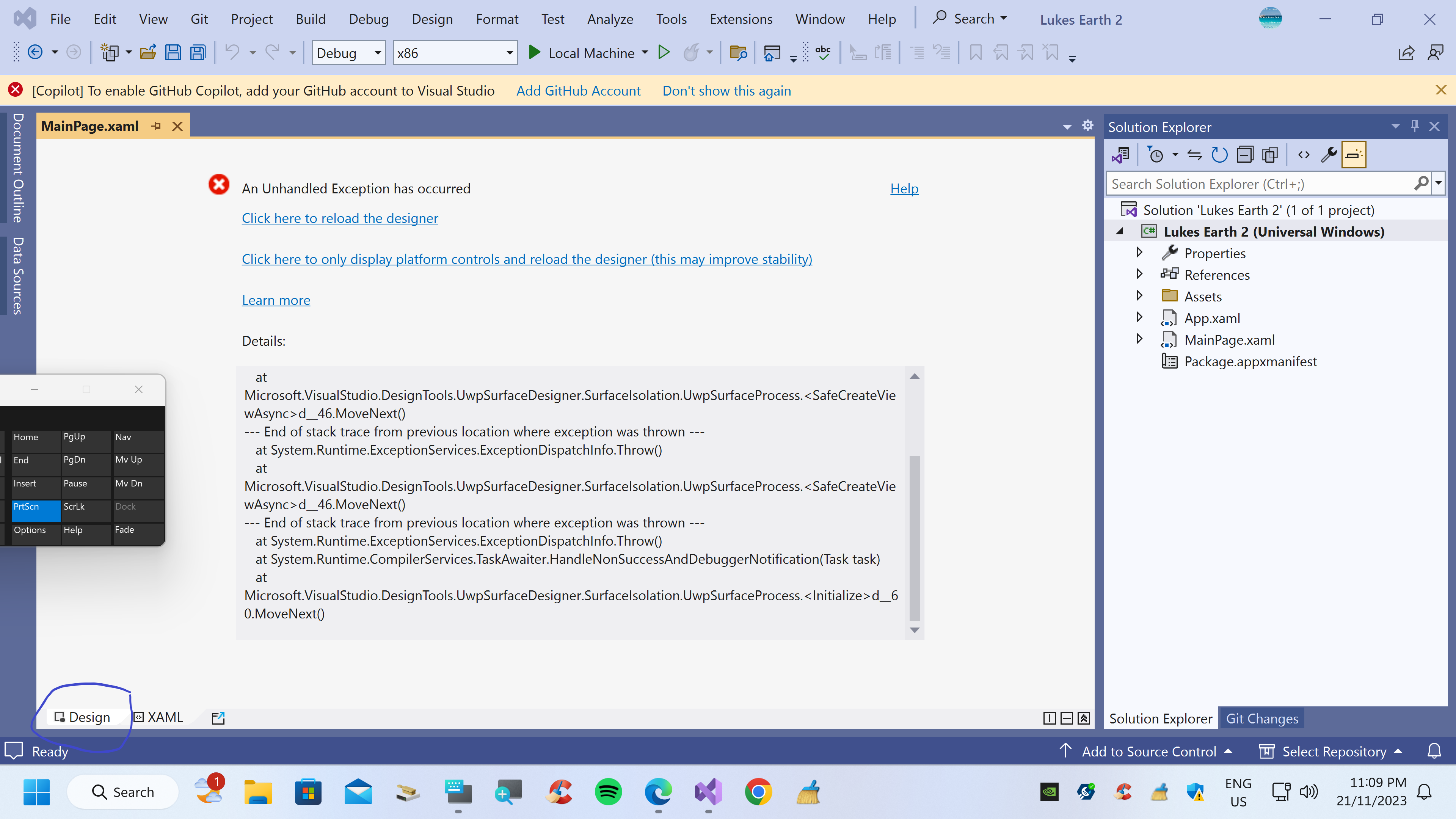Switch to code view using View Code icon
Image resolution: width=1456 pixels, height=819 pixels.
tap(1304, 154)
